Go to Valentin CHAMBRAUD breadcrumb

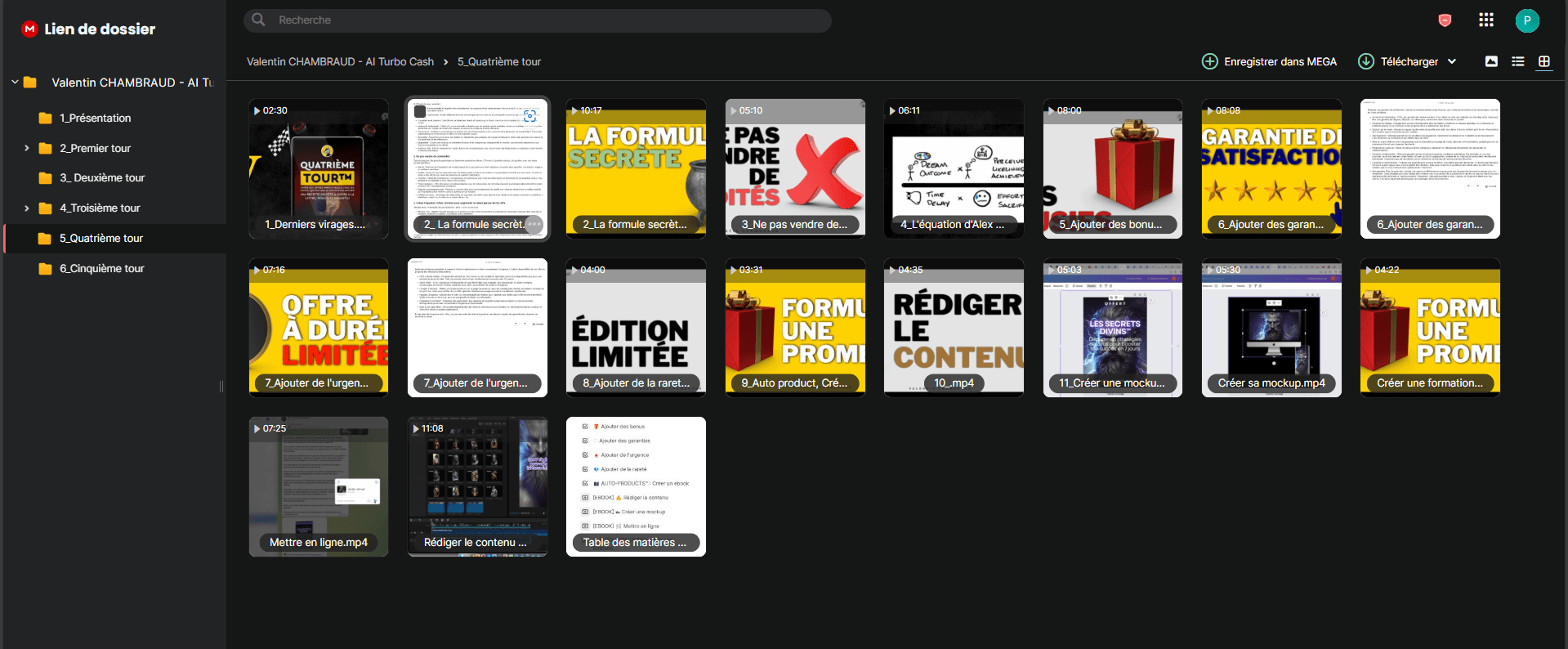[340, 62]
